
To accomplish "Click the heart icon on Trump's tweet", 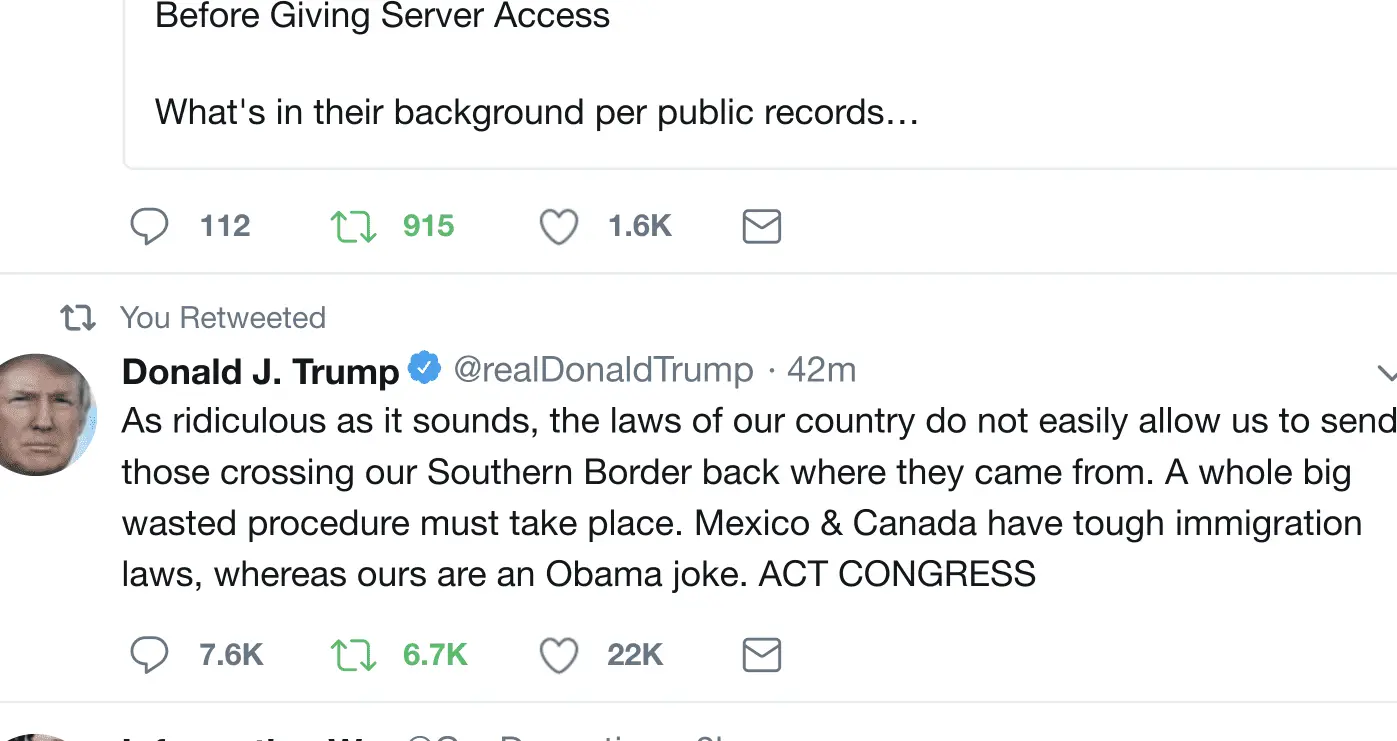I will tap(559, 656).
